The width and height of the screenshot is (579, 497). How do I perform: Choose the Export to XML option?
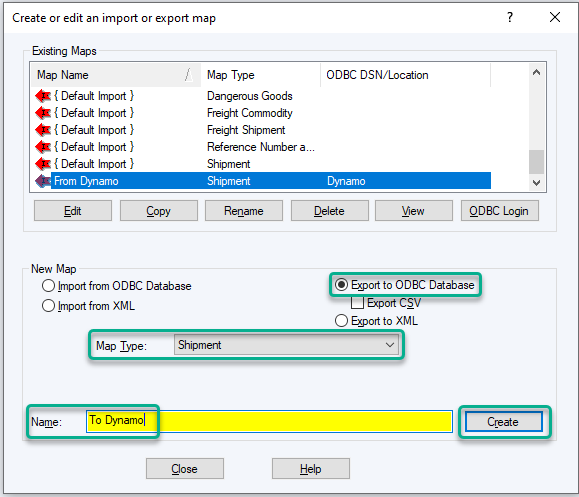tap(341, 321)
